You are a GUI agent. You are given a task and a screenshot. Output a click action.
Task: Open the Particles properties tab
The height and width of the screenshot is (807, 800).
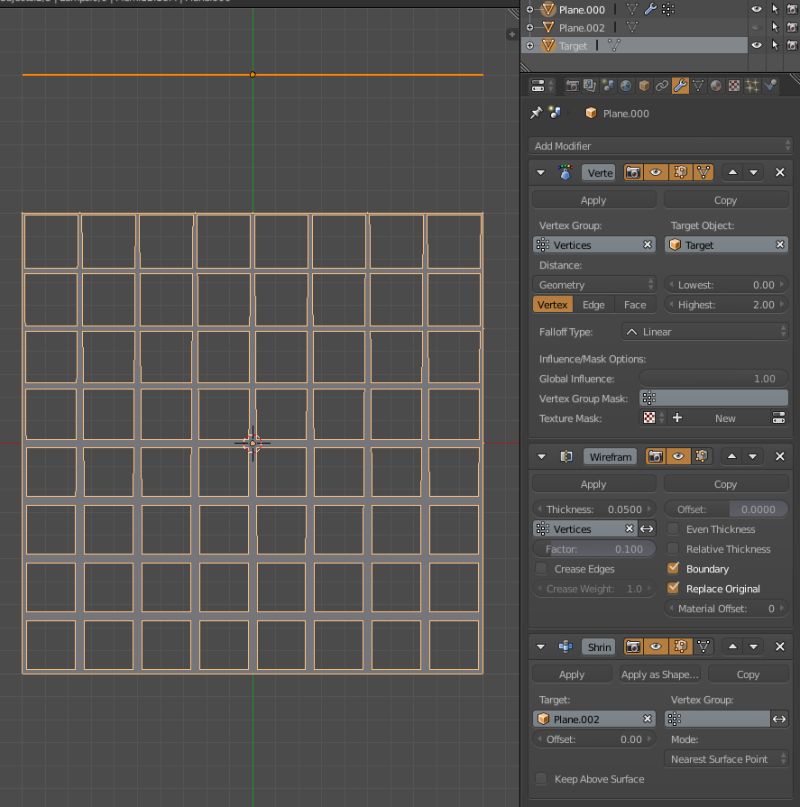(752, 85)
